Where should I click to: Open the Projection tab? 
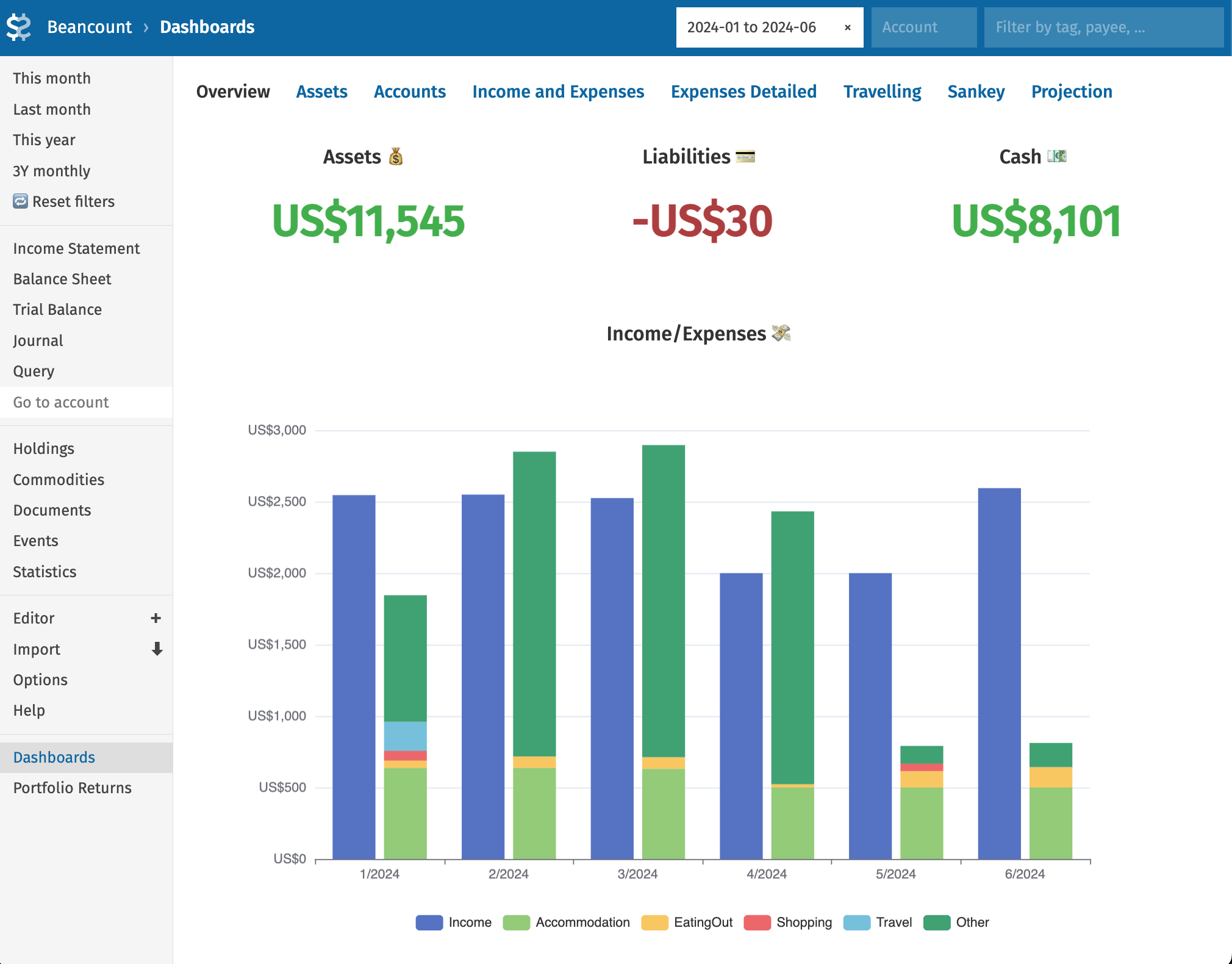click(x=1072, y=92)
